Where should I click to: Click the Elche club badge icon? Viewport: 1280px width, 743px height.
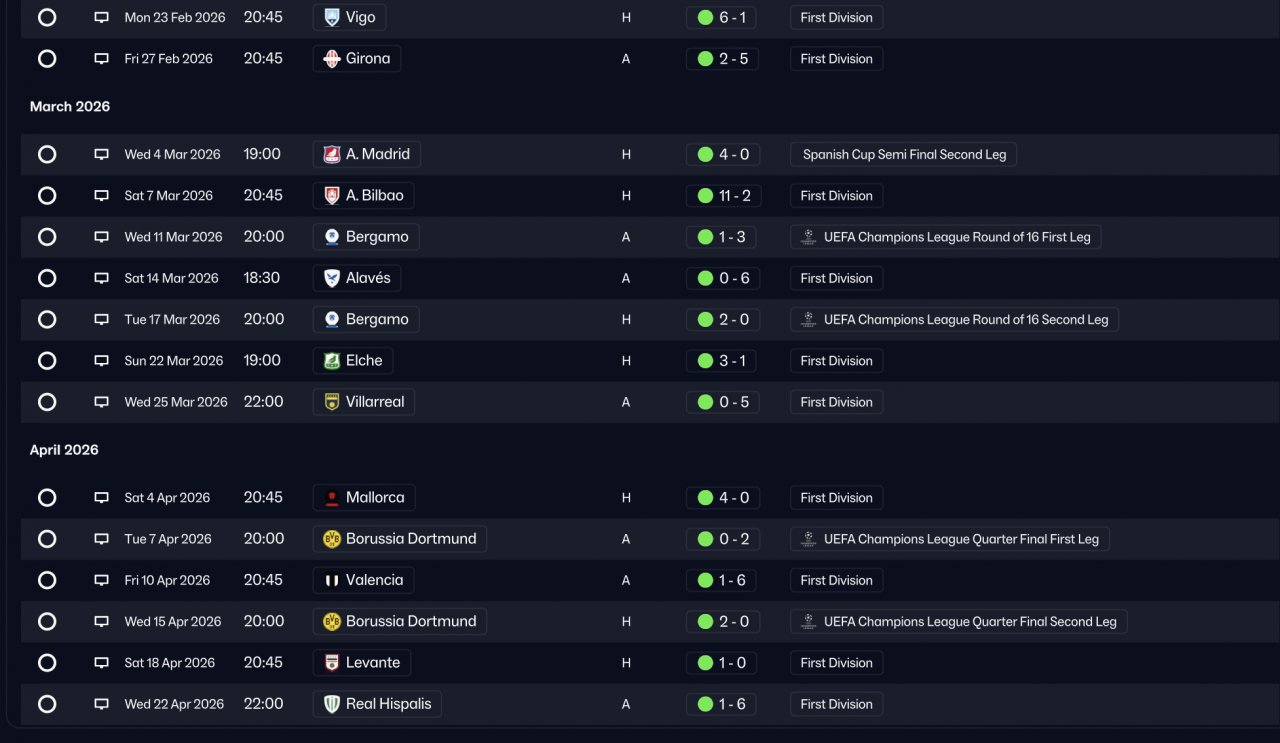[332, 361]
